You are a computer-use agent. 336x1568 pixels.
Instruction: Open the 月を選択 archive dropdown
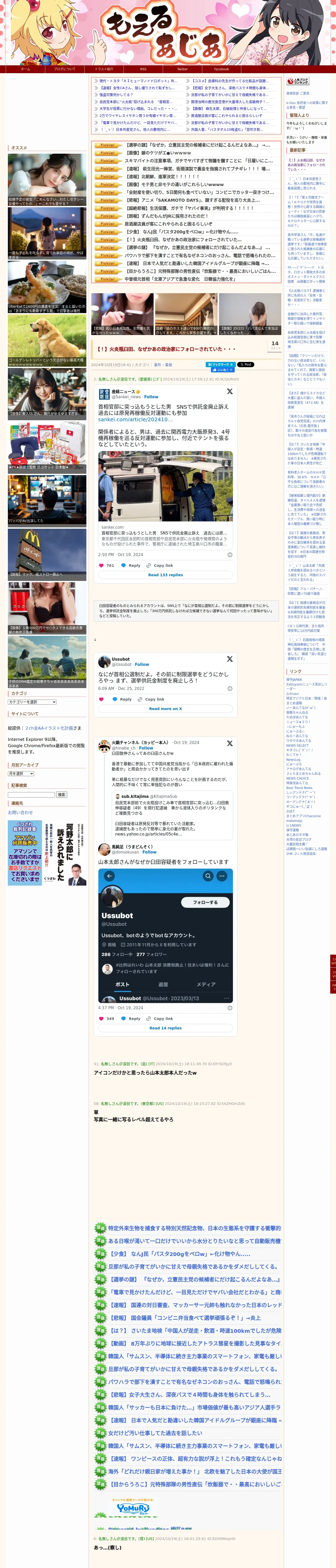[x=21, y=774]
